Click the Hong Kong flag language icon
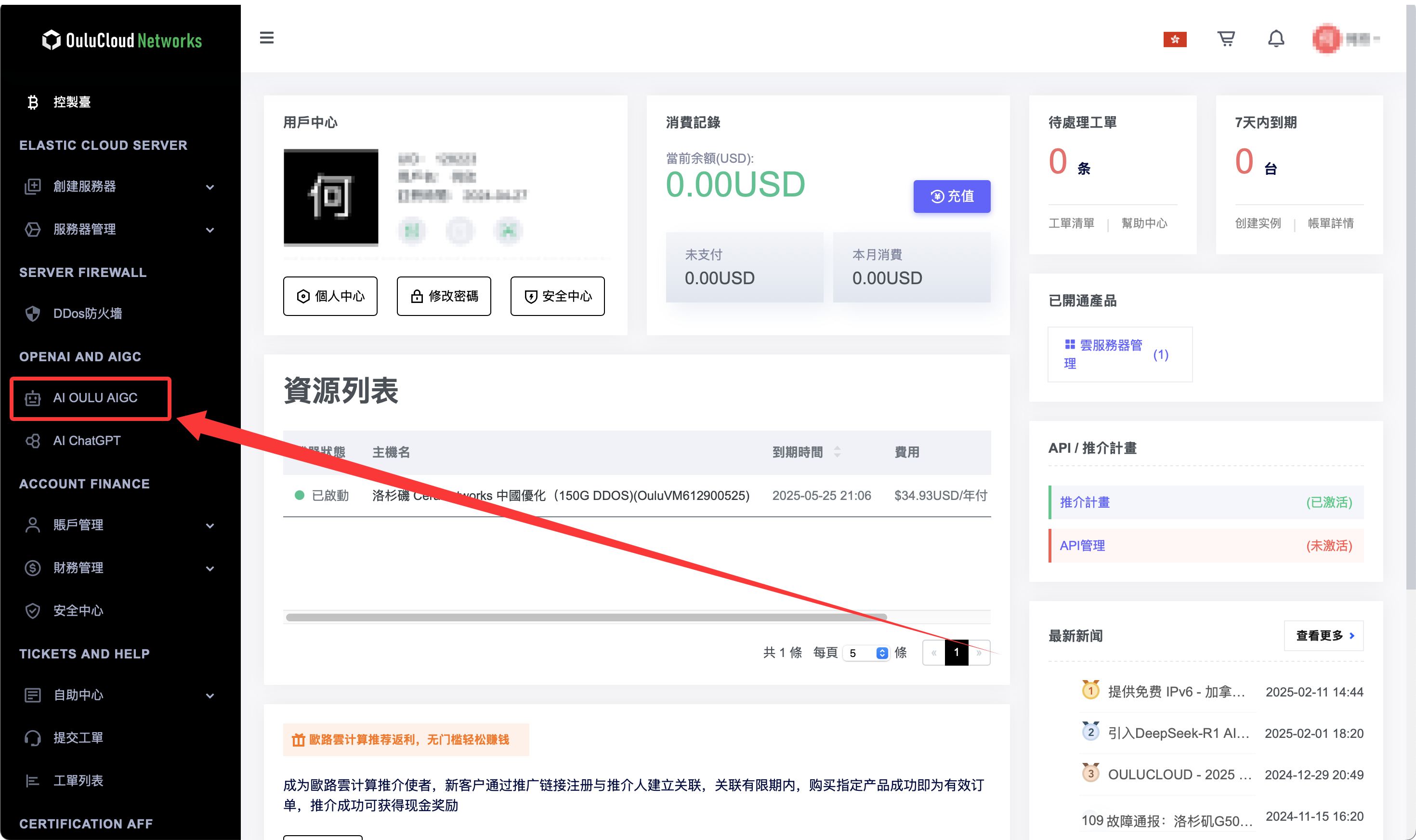The height and width of the screenshot is (840, 1416). (1175, 39)
